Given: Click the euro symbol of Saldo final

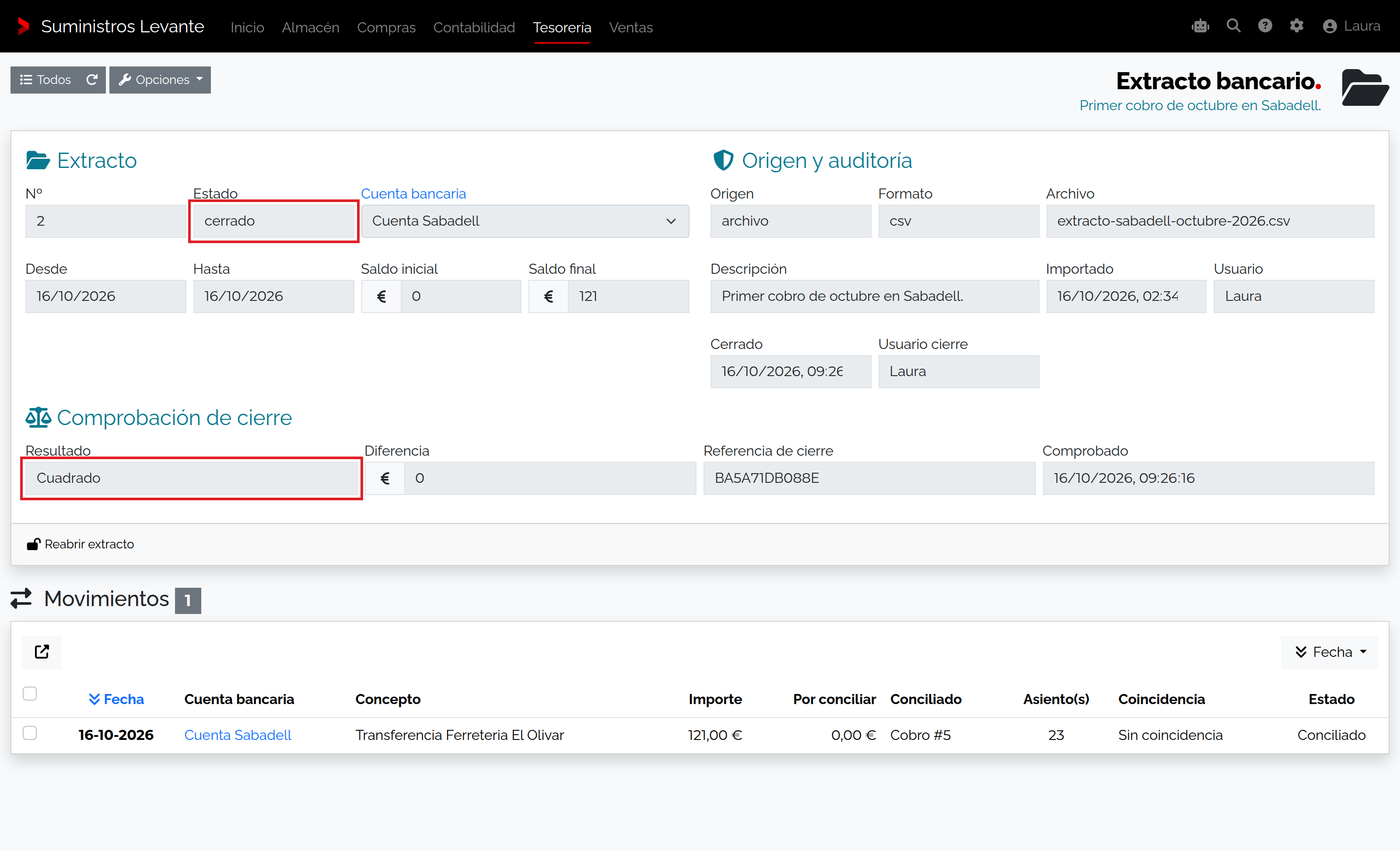Looking at the screenshot, I should [x=548, y=296].
